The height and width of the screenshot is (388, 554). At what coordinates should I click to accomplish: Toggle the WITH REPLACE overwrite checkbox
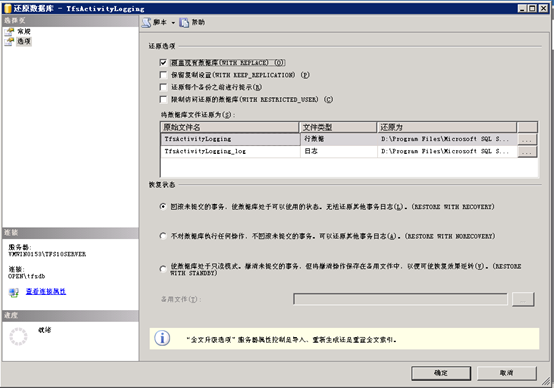click(163, 63)
